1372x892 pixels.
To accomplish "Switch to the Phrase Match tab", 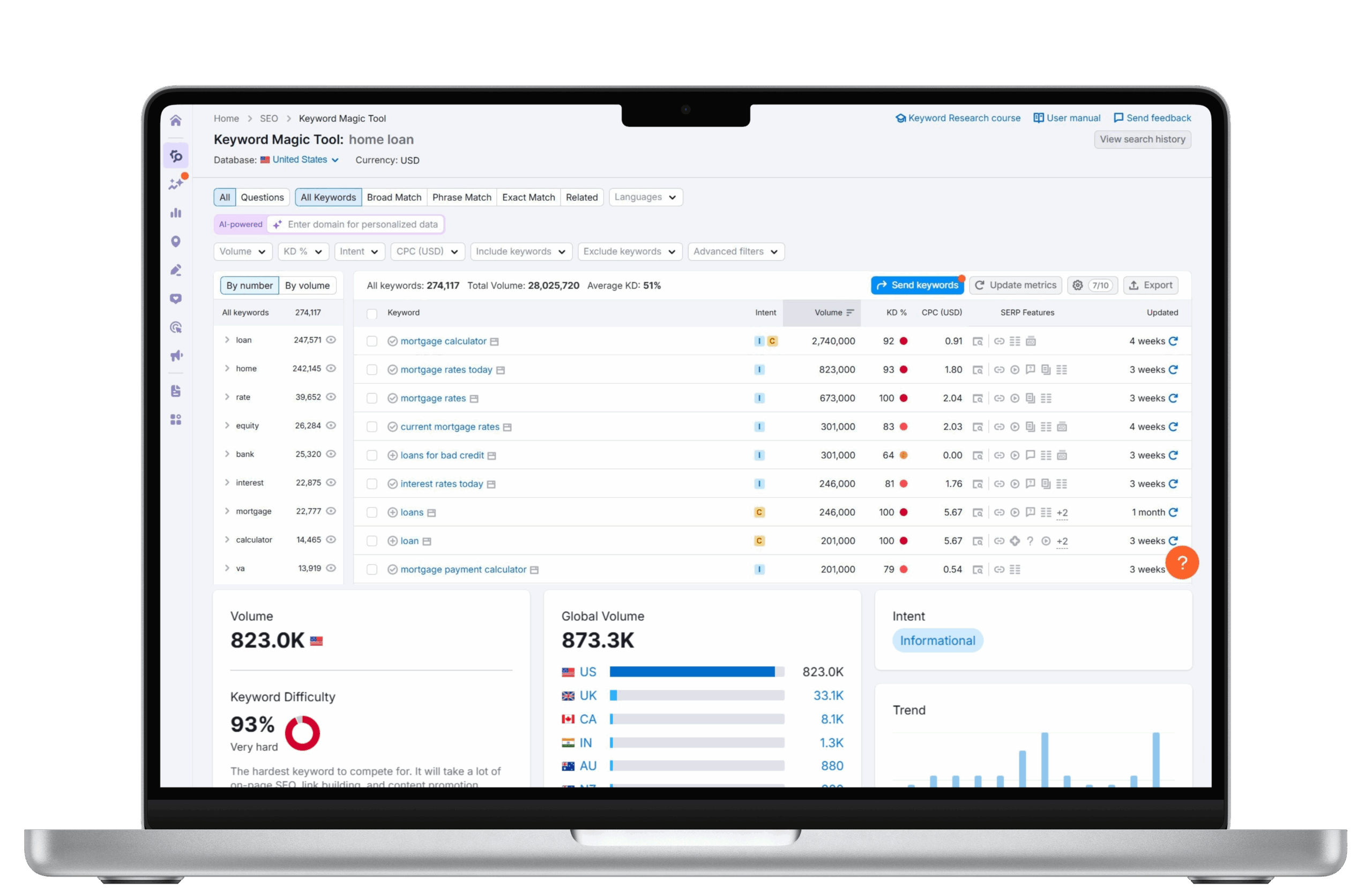I will [461, 197].
